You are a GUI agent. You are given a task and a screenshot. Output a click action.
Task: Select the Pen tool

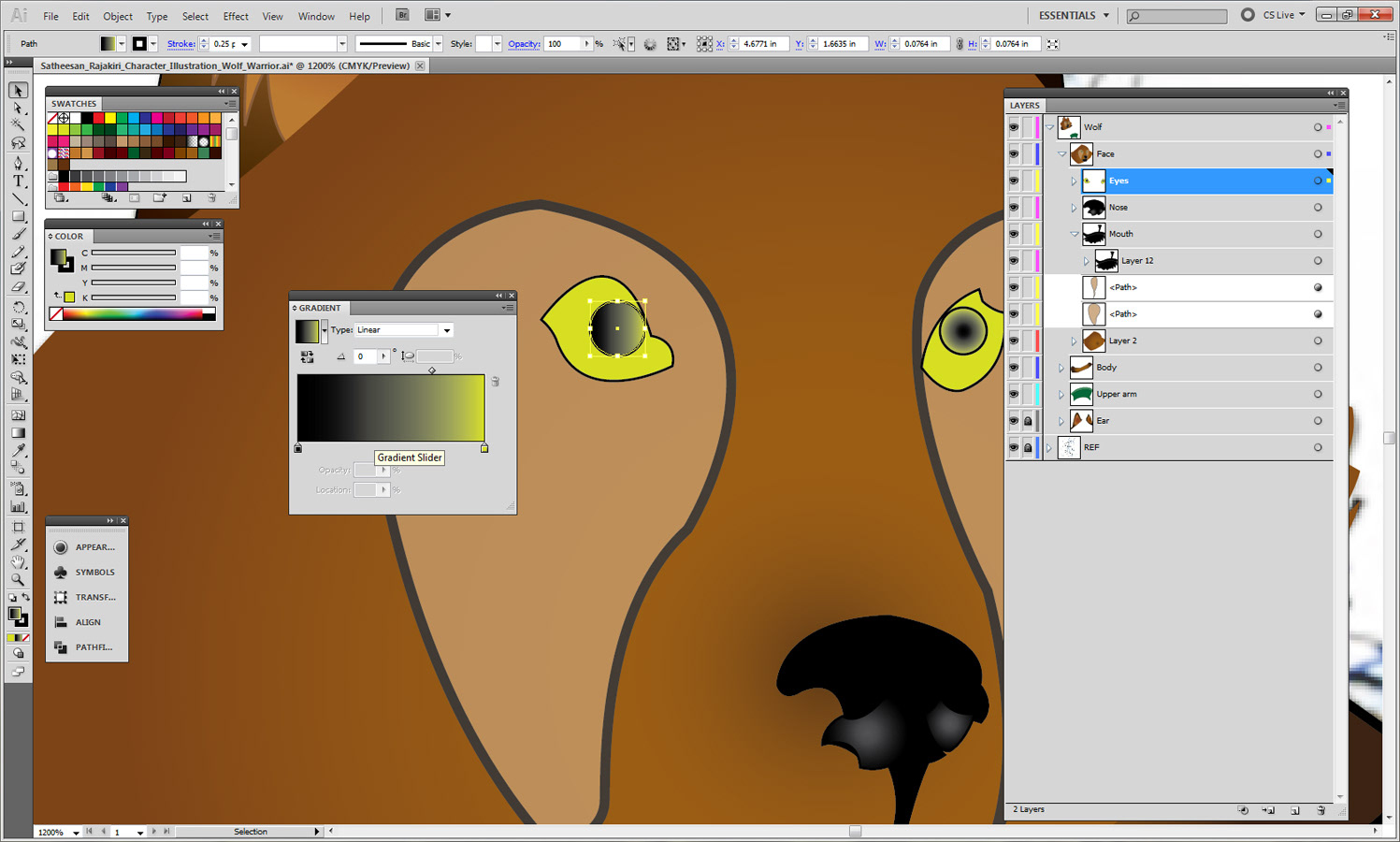pos(18,163)
